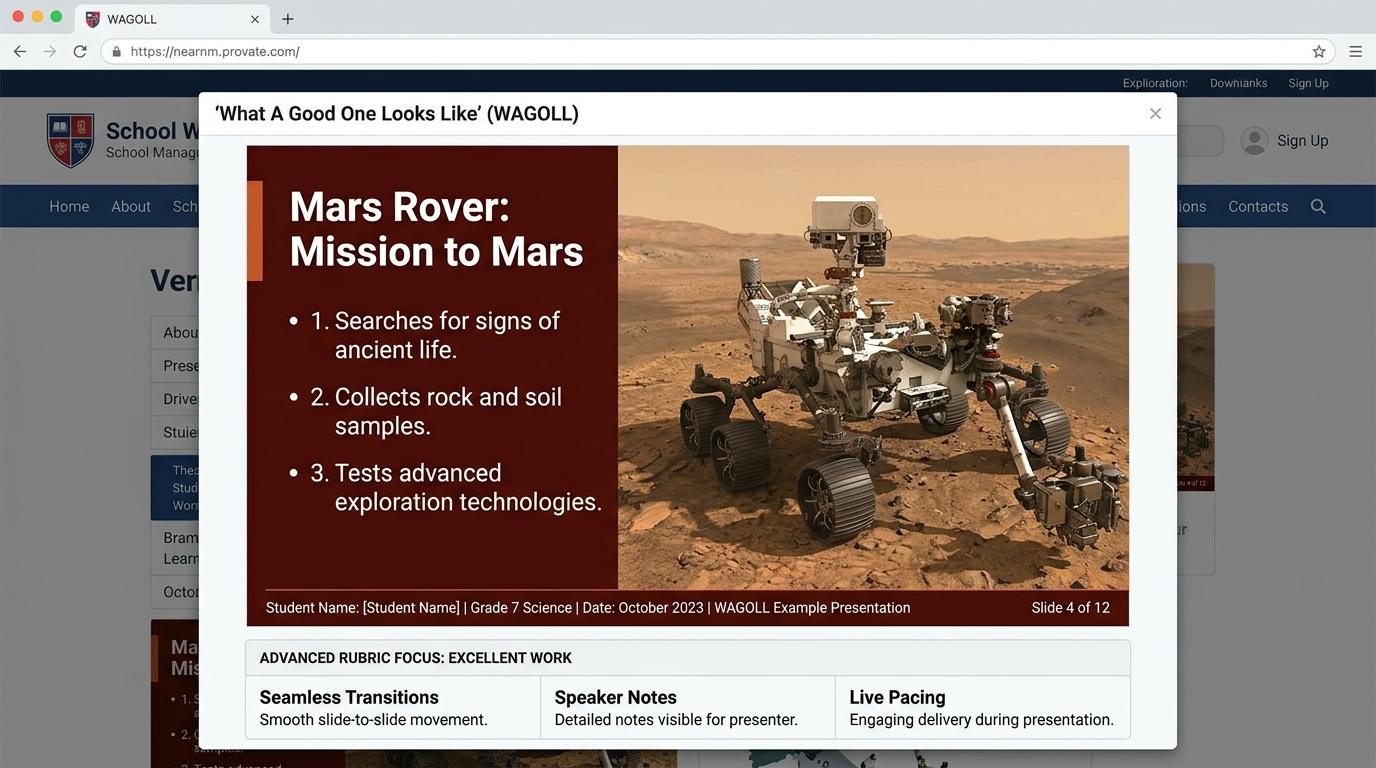The image size is (1376, 768).
Task: Click bullet 'Searches for signs of ancient life'
Action: pos(435,335)
